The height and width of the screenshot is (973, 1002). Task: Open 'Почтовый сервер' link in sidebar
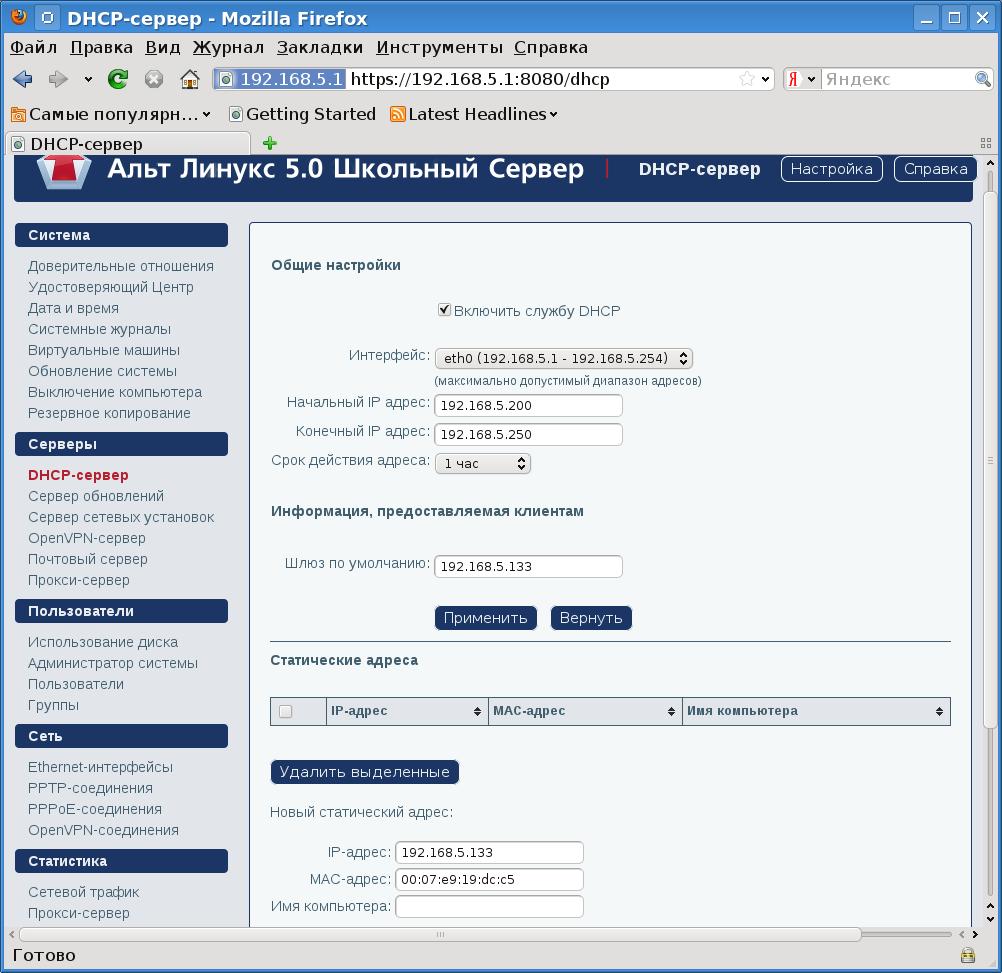pyautogui.click(x=88, y=559)
